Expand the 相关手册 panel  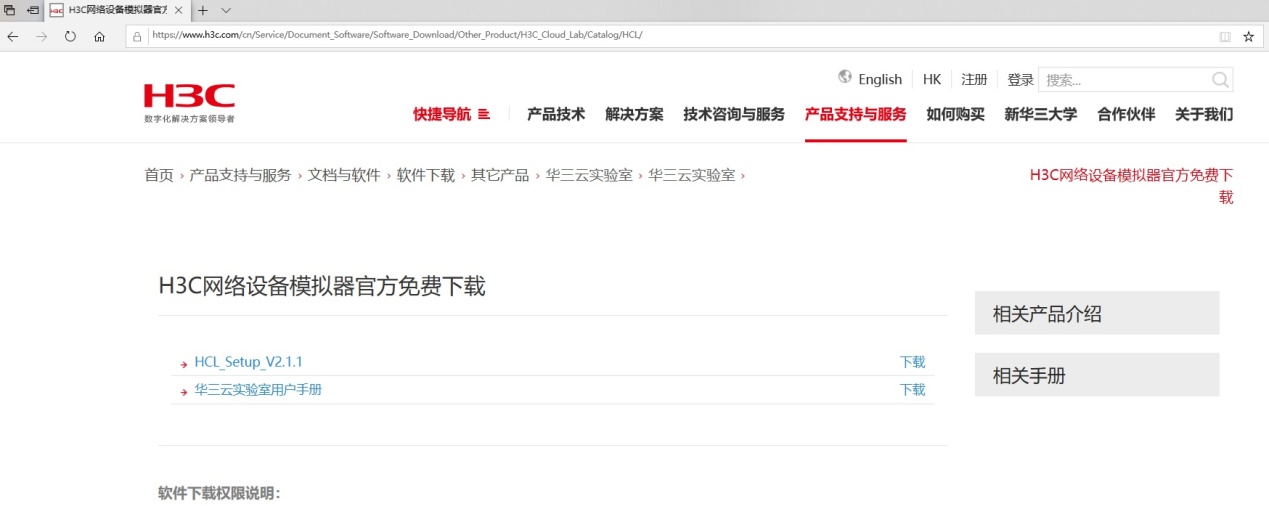tap(1097, 375)
